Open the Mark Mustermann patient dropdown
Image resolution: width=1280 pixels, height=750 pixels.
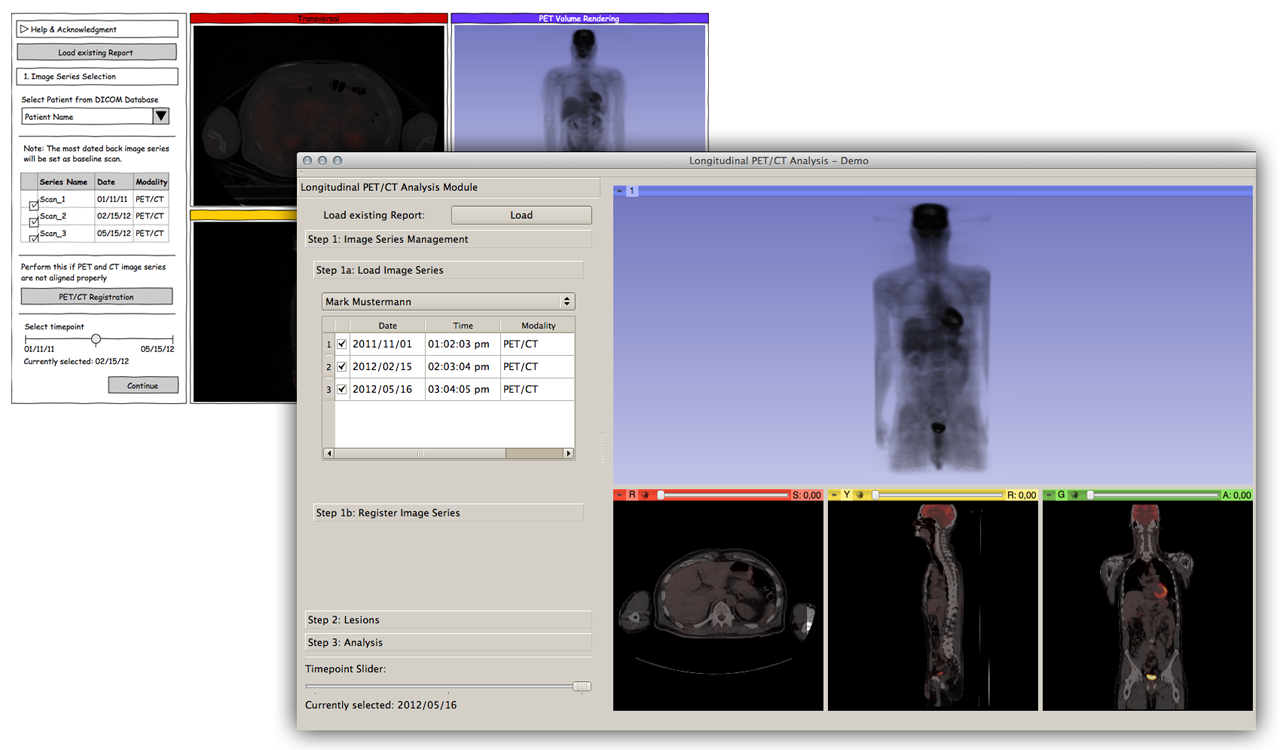[448, 301]
